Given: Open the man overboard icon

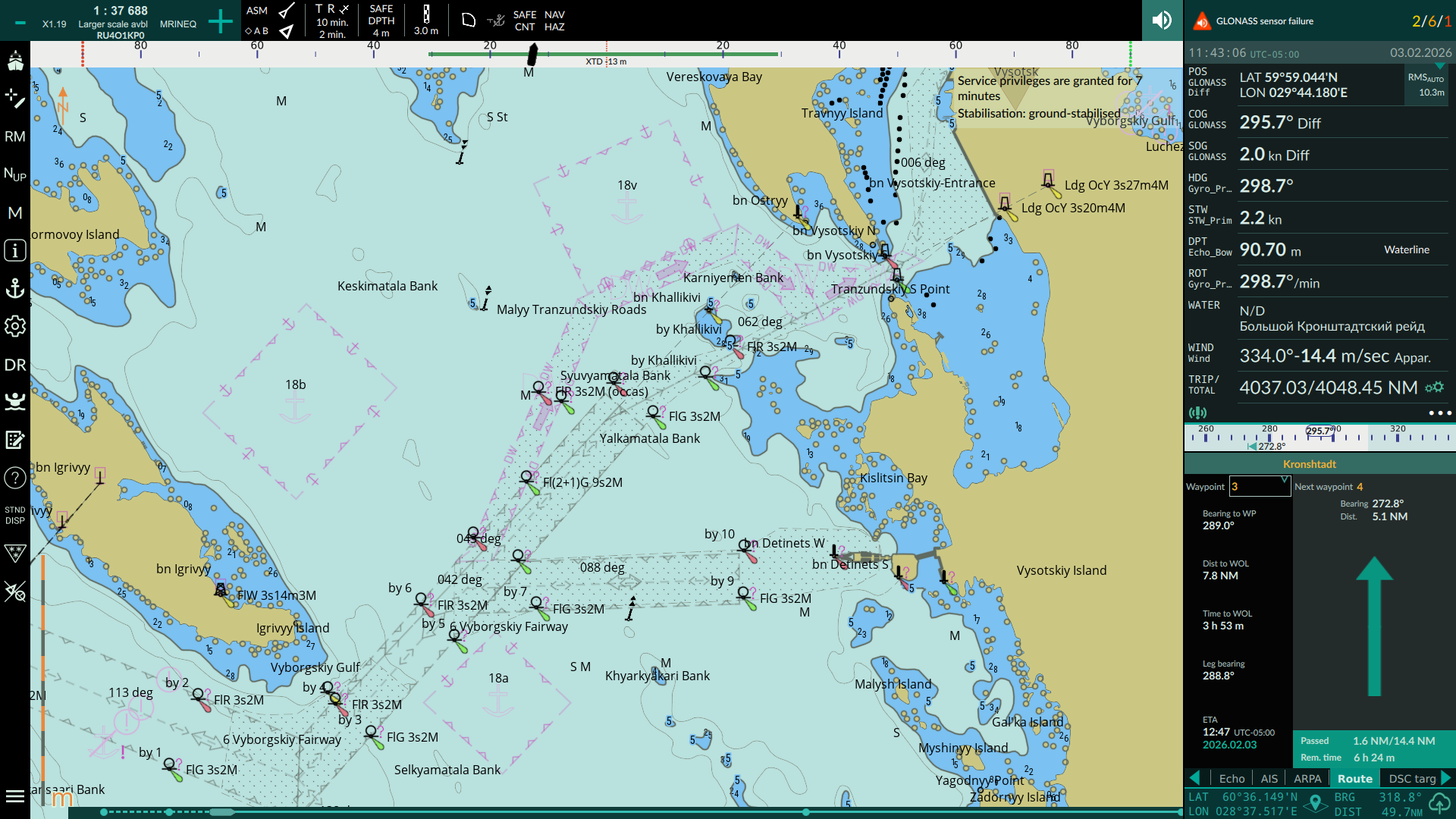Looking at the screenshot, I should (x=15, y=401).
